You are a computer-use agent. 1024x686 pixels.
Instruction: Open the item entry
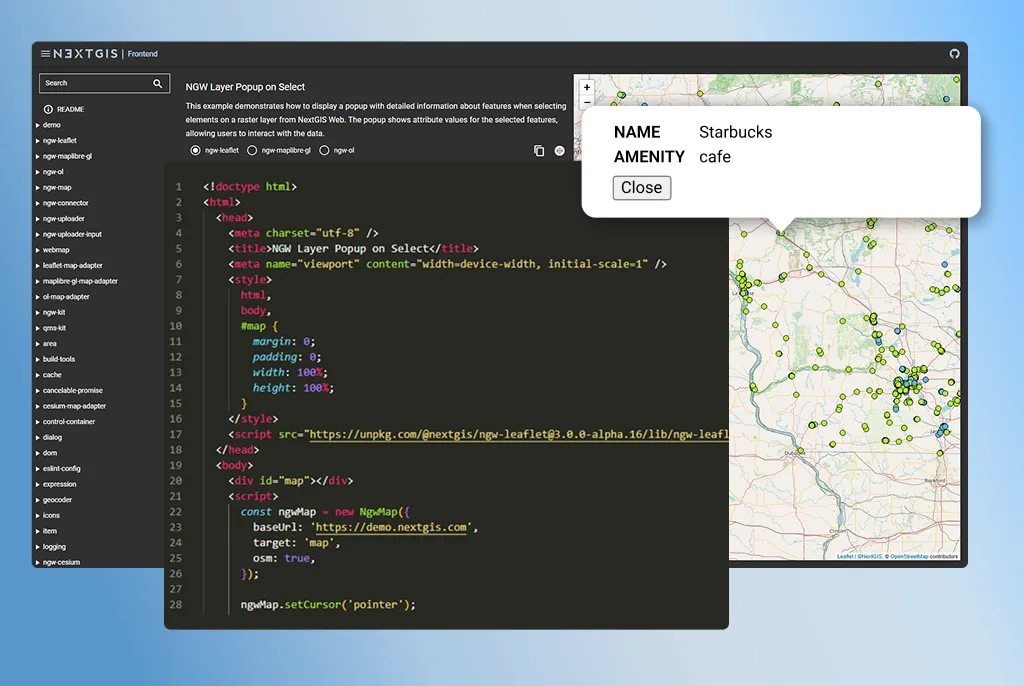pyautogui.click(x=50, y=532)
